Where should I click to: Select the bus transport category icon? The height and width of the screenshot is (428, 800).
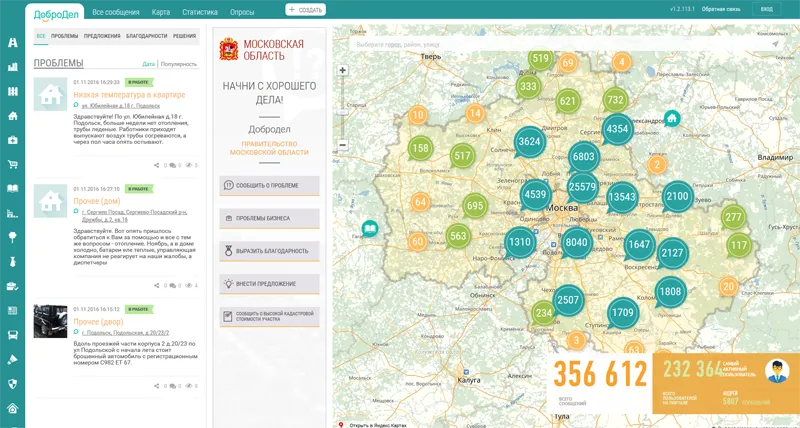(12, 335)
